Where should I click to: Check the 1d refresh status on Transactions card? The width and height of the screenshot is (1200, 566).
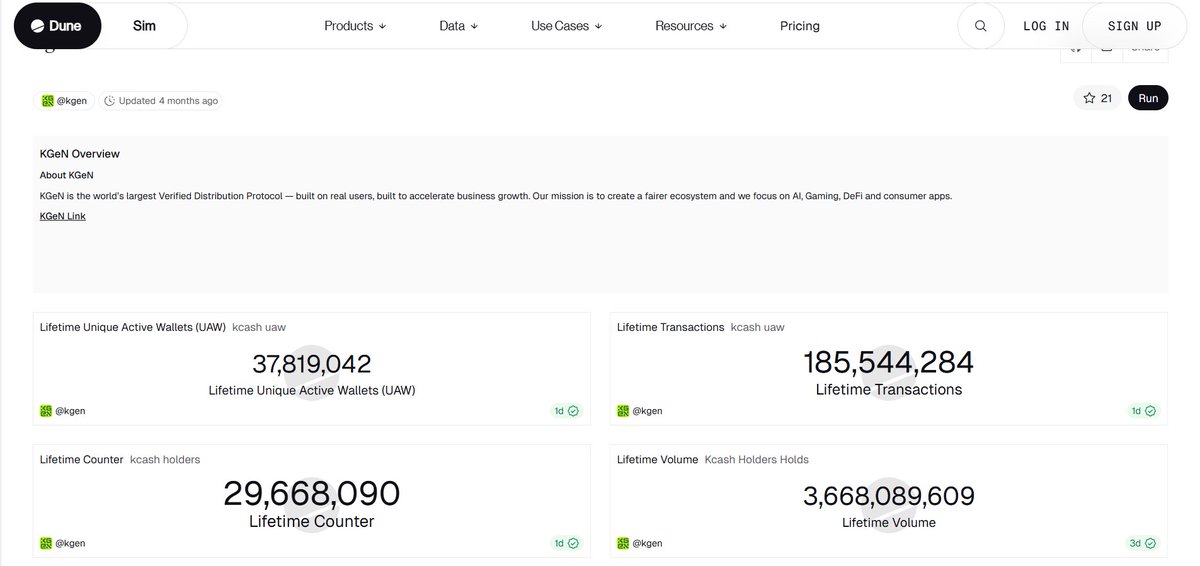point(1144,411)
